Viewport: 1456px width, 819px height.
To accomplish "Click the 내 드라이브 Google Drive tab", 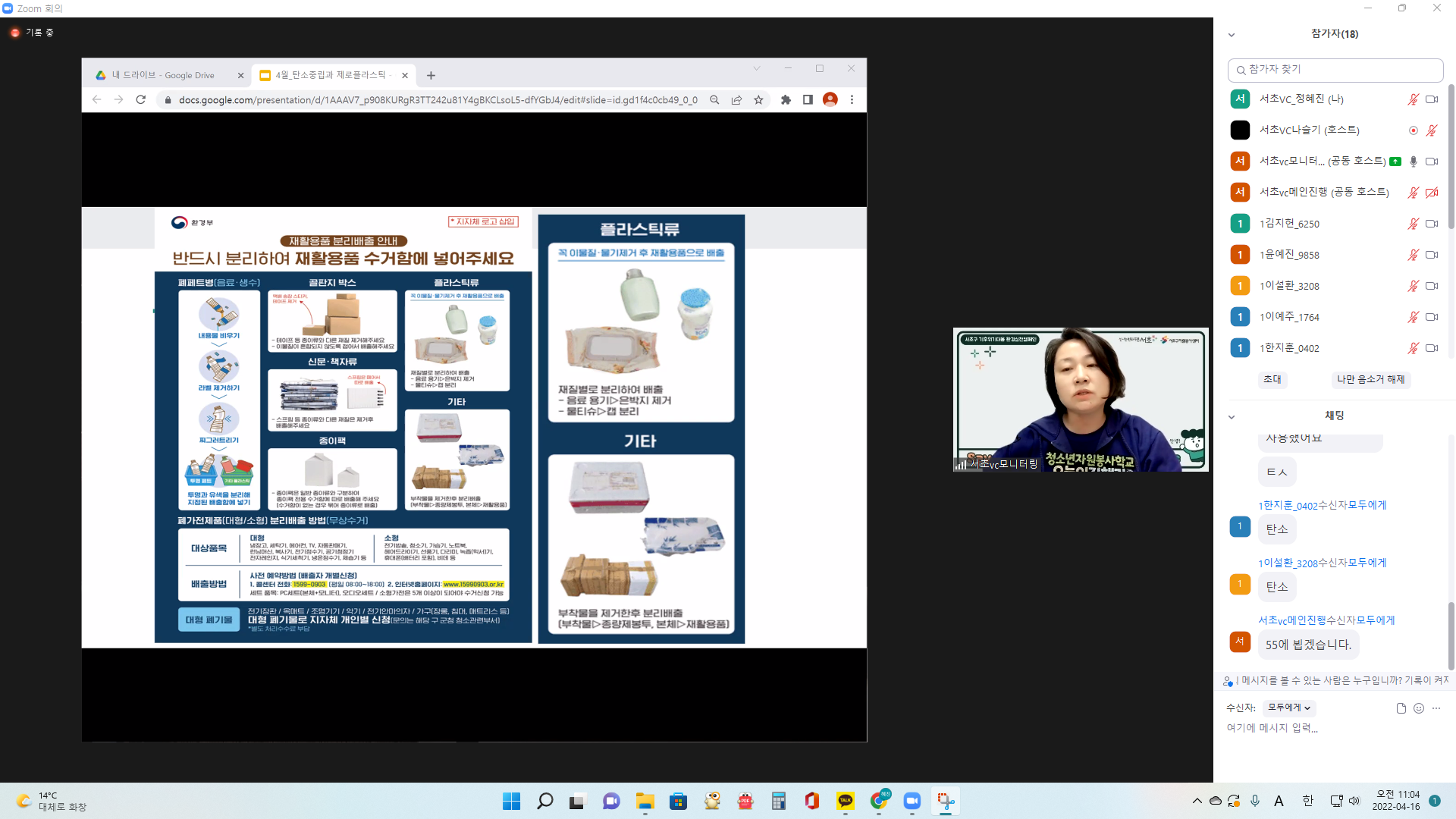I will [x=163, y=75].
